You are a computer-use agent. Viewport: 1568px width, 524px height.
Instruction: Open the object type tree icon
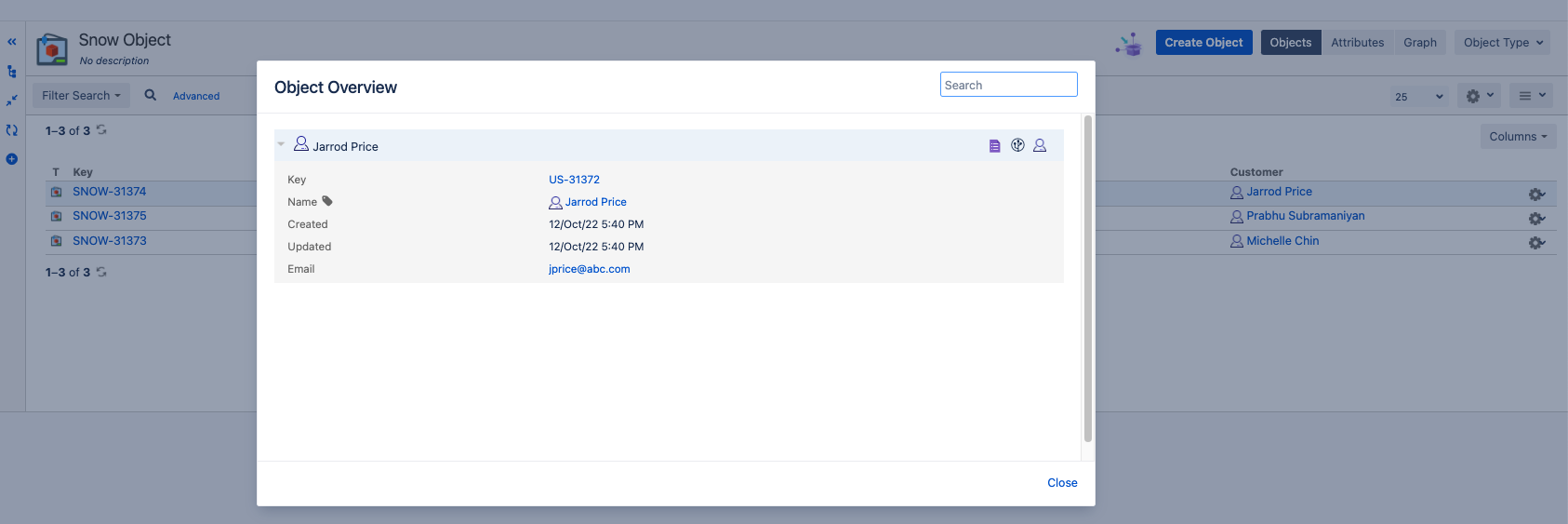click(12, 72)
